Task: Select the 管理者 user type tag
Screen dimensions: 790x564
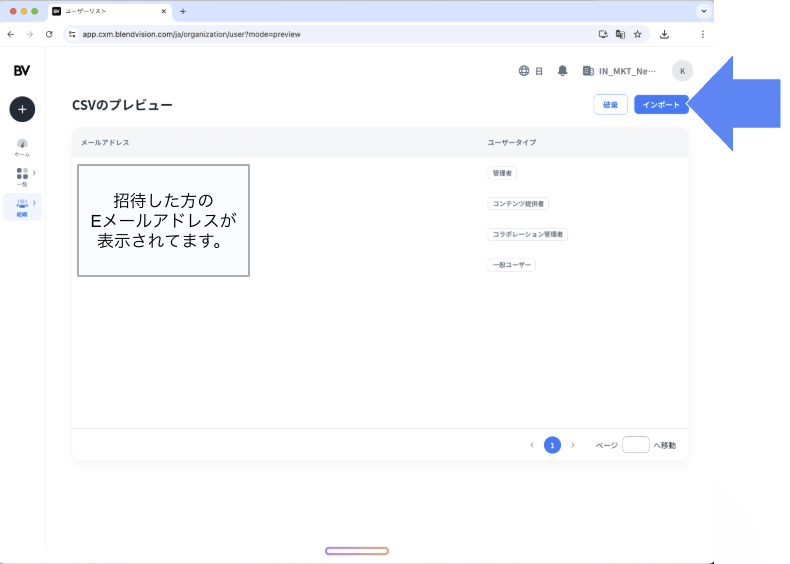Action: coord(502,173)
